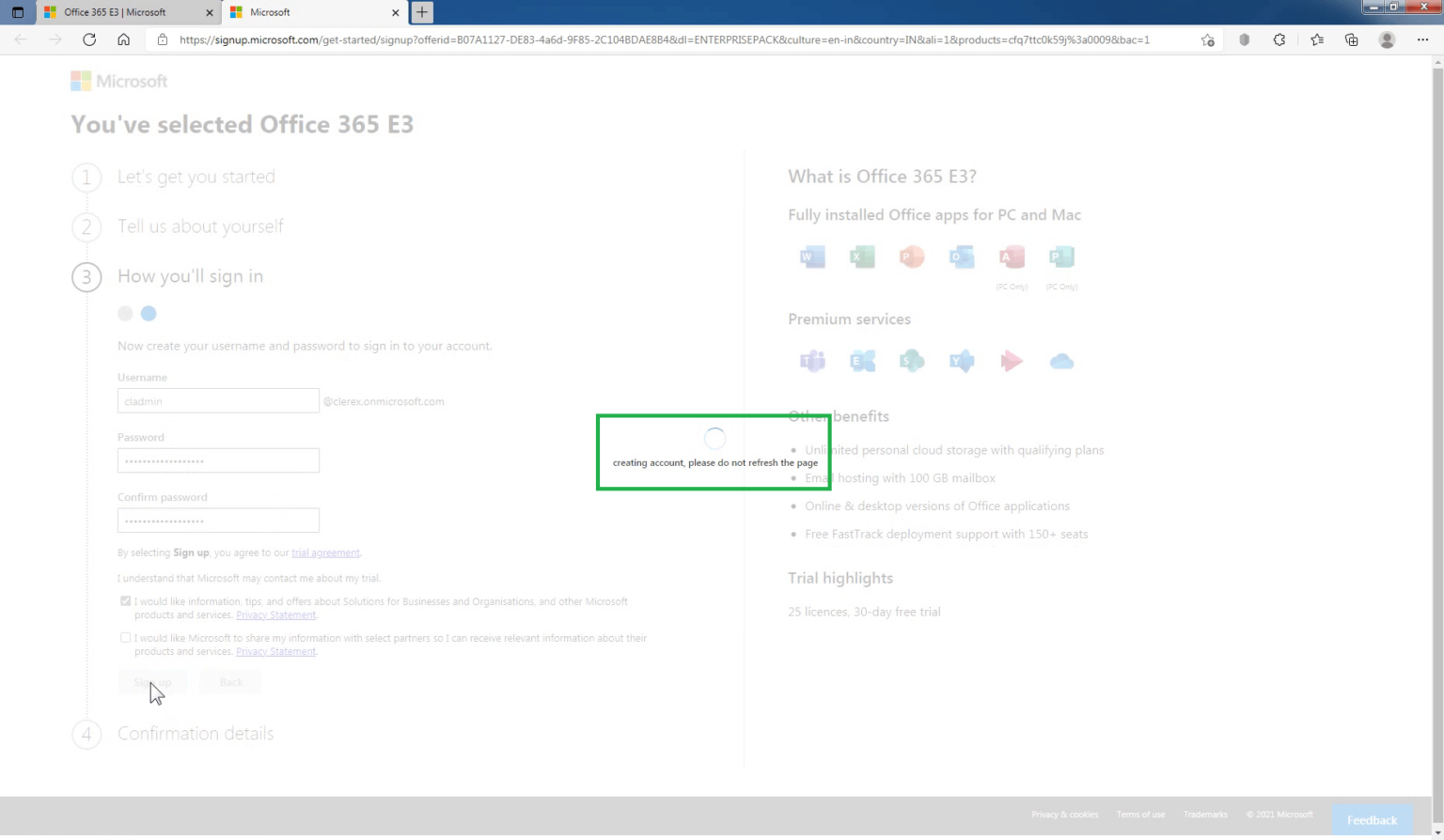Select the Microsoft Teams icon under Premium services

(x=811, y=360)
